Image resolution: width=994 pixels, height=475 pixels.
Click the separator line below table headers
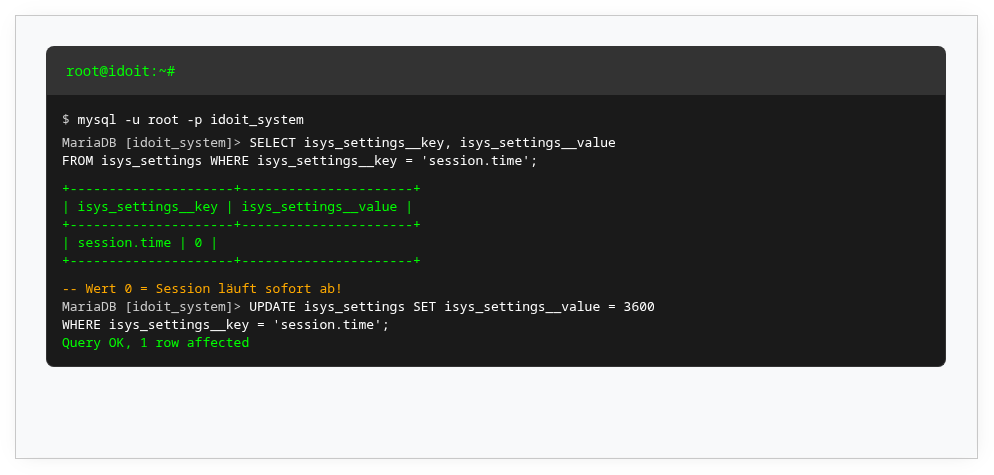[x=241, y=225]
